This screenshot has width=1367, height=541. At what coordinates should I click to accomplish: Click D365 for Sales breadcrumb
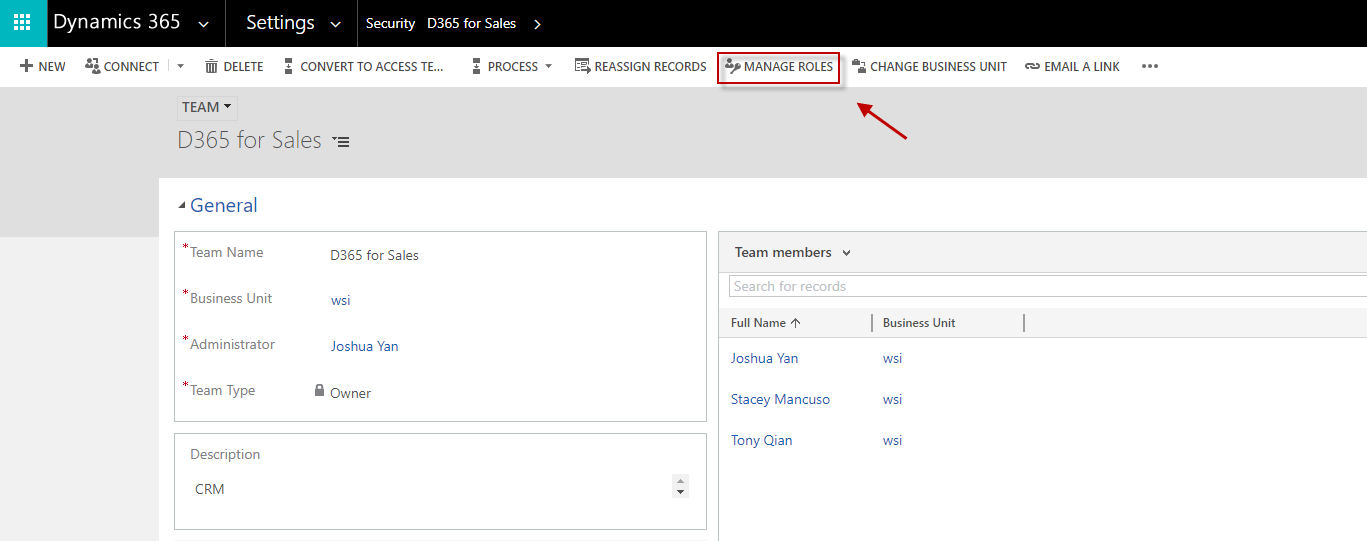coord(471,23)
